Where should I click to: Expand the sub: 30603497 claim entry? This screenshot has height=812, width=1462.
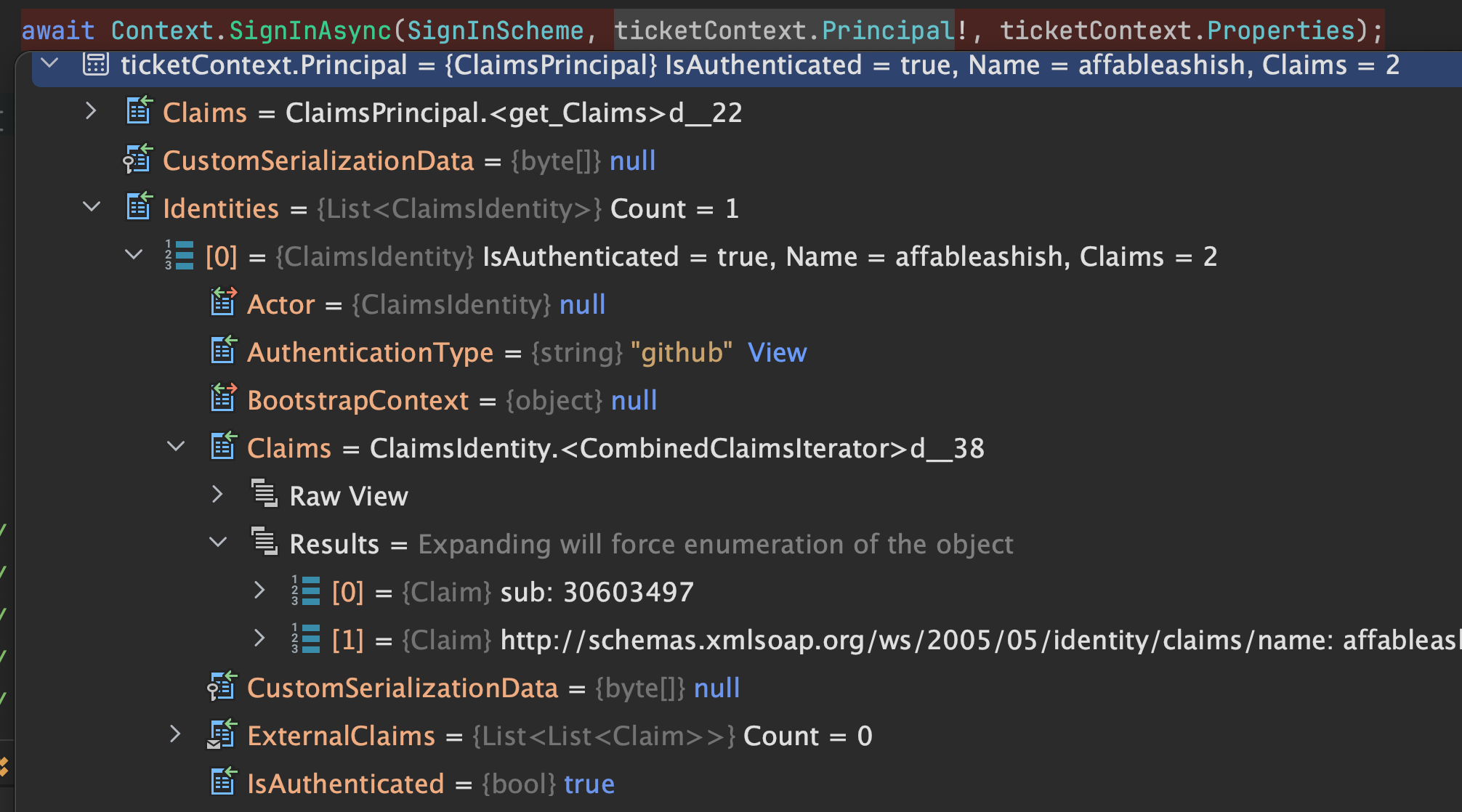[x=260, y=590]
